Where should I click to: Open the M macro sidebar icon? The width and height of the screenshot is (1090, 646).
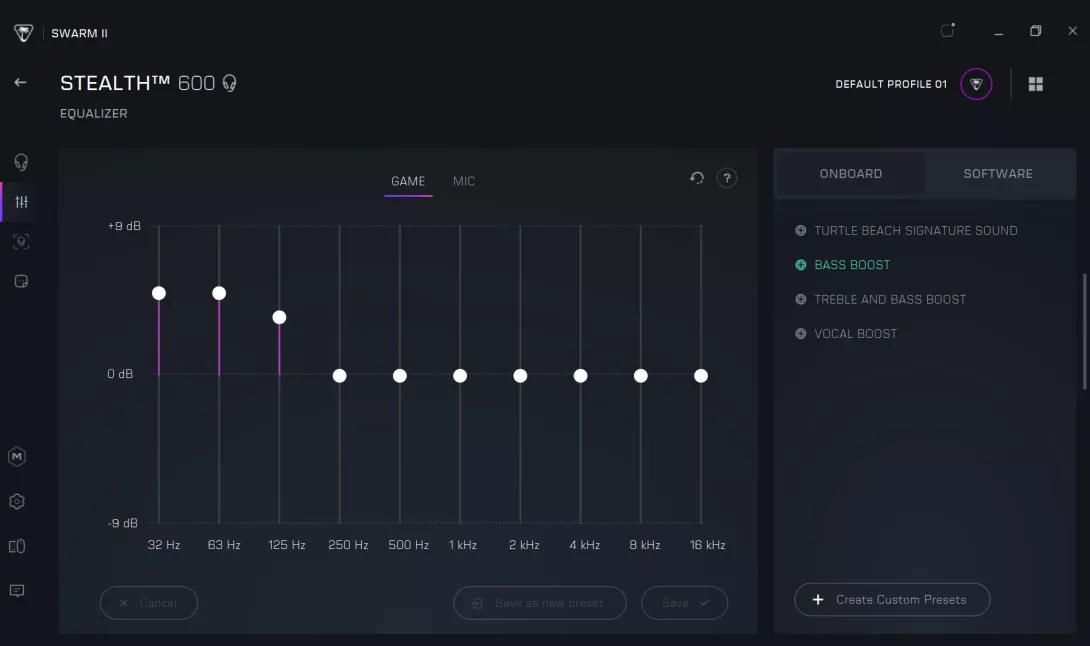[x=17, y=456]
